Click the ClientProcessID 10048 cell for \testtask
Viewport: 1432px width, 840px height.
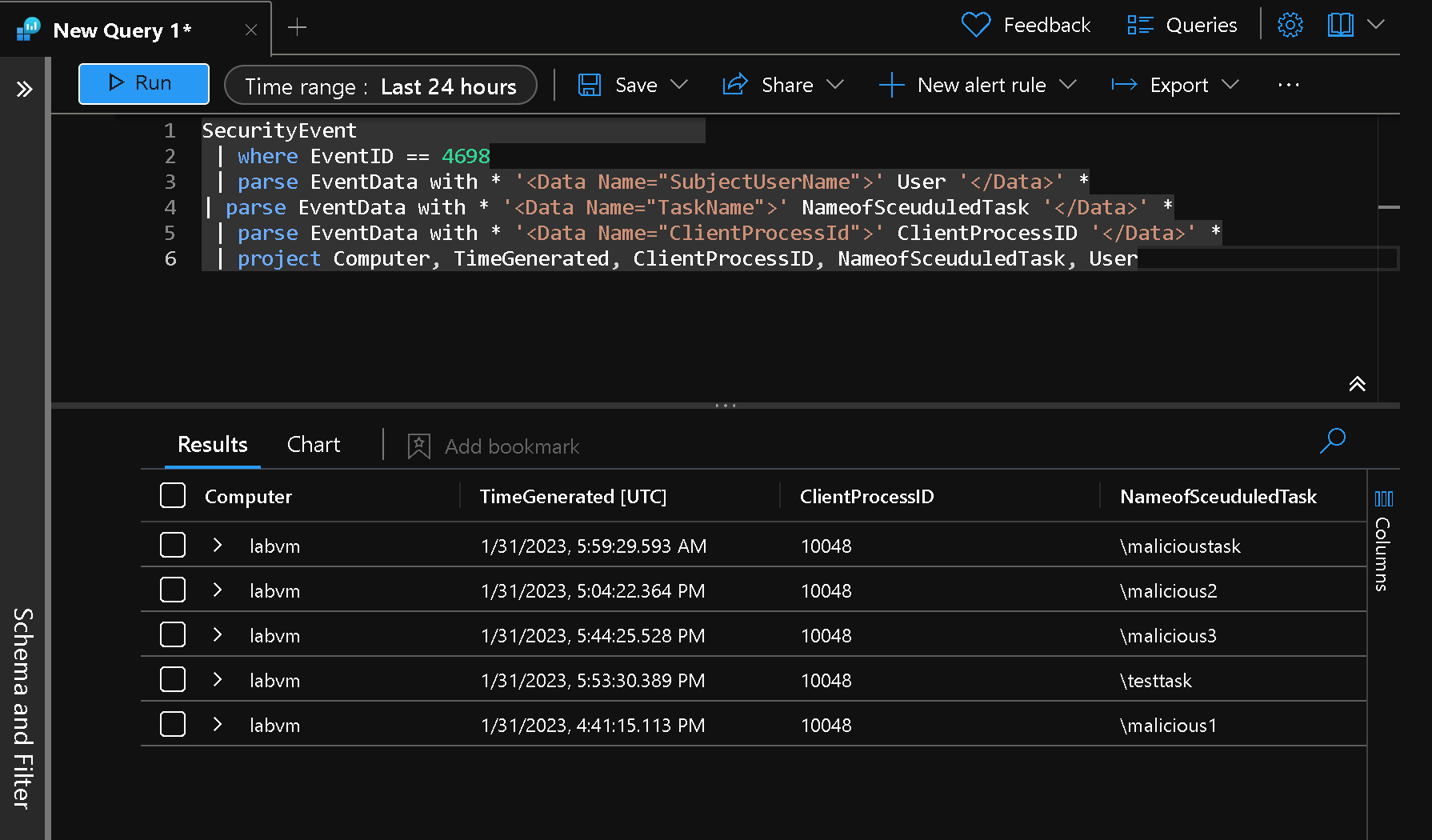(826, 681)
